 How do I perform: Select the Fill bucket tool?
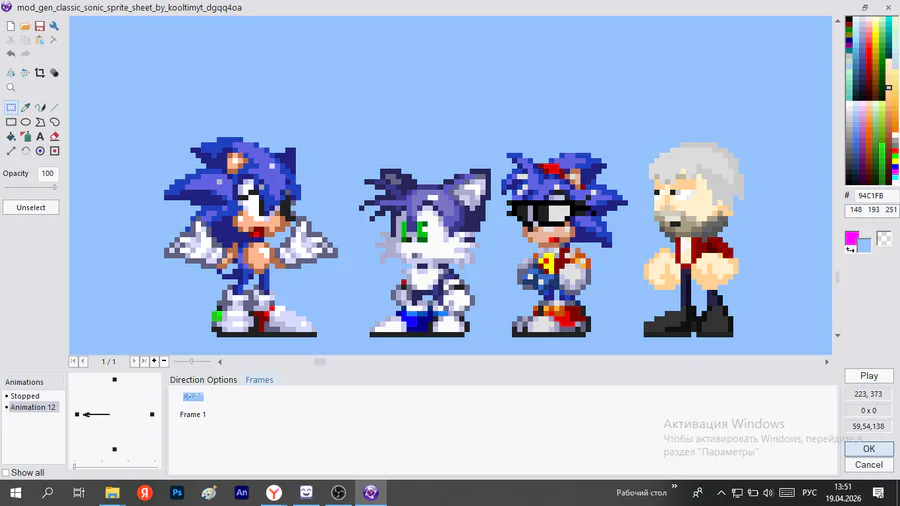click(11, 137)
